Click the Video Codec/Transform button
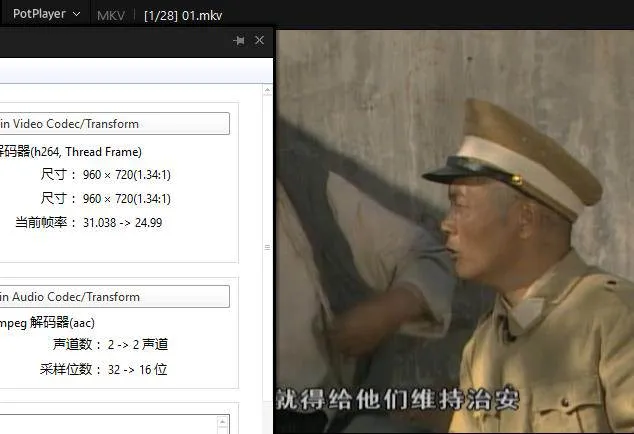Screen dimensions: 634x434 [115, 123]
